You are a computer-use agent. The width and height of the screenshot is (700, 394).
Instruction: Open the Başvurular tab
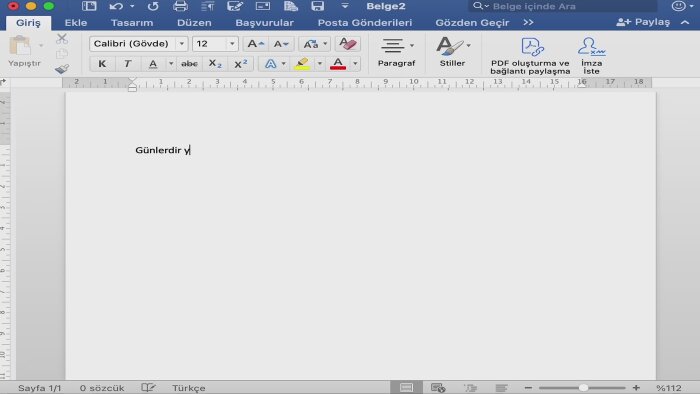[264, 23]
